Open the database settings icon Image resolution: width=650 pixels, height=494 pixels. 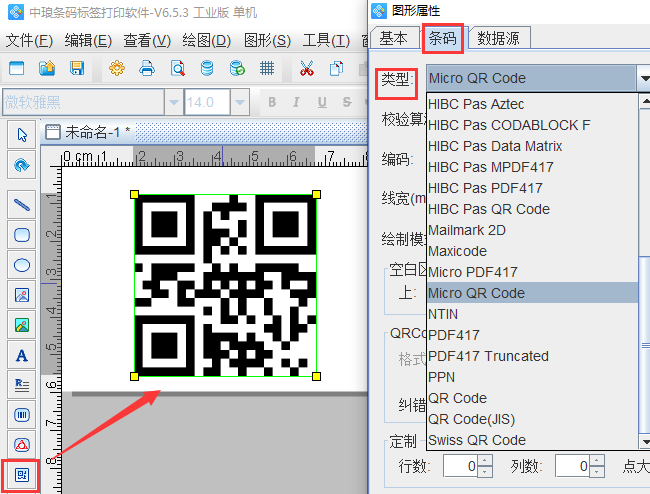[207, 69]
